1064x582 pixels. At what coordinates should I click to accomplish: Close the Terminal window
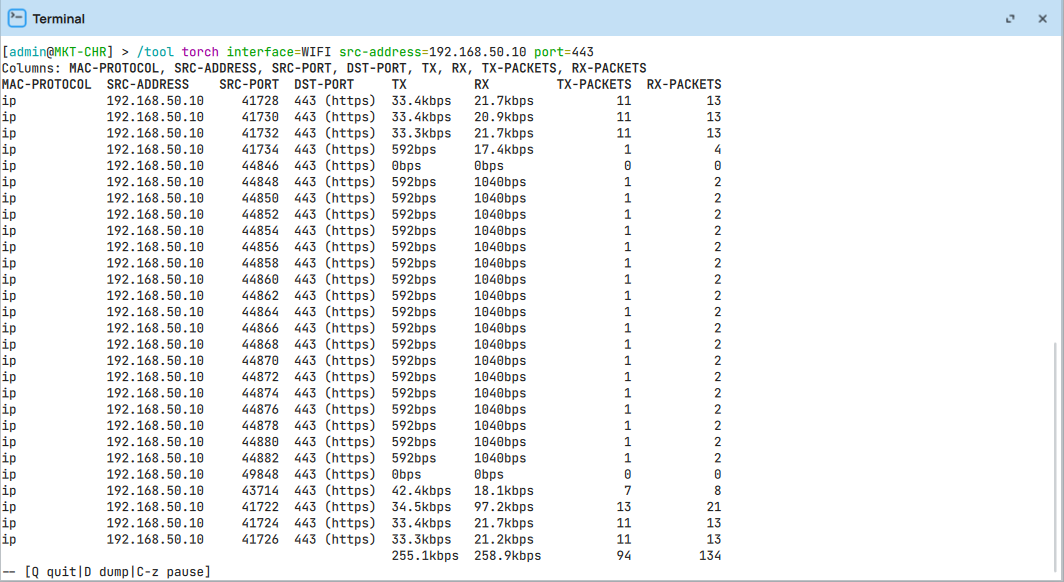(x=1043, y=19)
